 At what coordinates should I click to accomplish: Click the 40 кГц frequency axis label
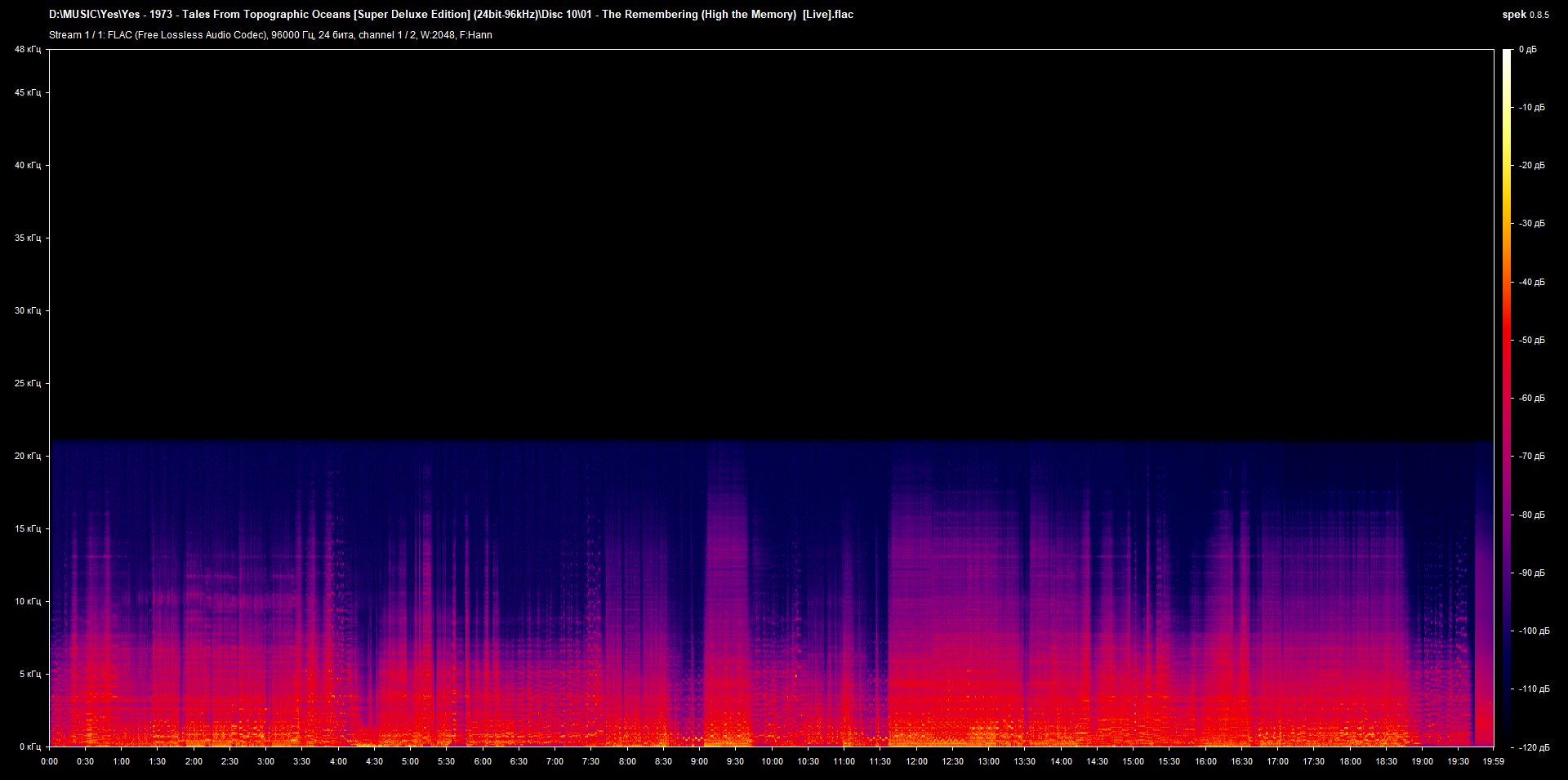click(28, 165)
